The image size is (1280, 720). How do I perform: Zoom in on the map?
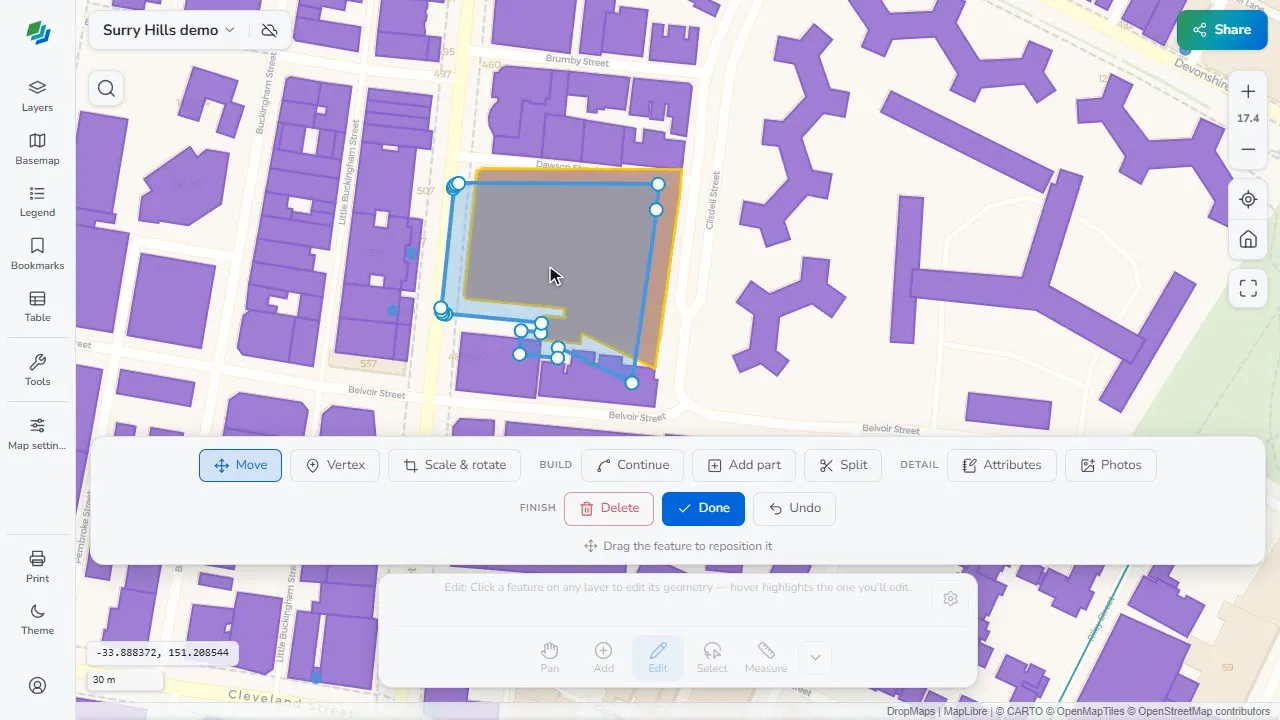coord(1248,92)
